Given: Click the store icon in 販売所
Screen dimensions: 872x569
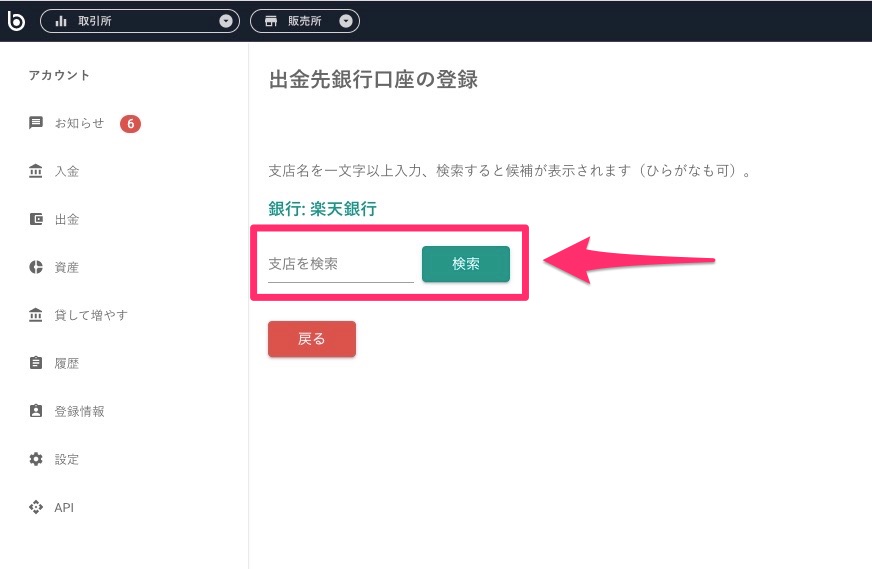Looking at the screenshot, I should 271,21.
